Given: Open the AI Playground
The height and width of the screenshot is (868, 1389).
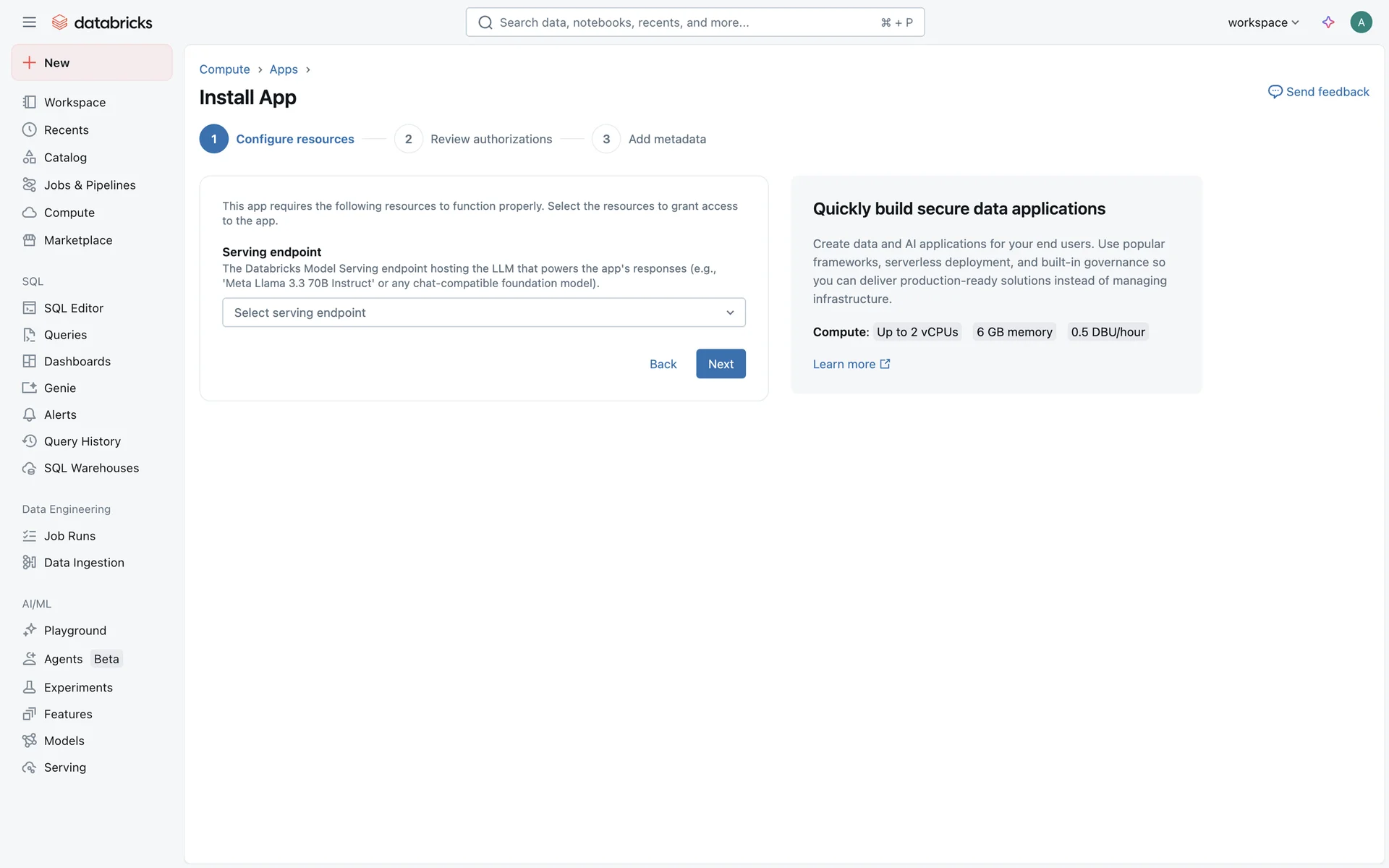Looking at the screenshot, I should pyautogui.click(x=75, y=631).
